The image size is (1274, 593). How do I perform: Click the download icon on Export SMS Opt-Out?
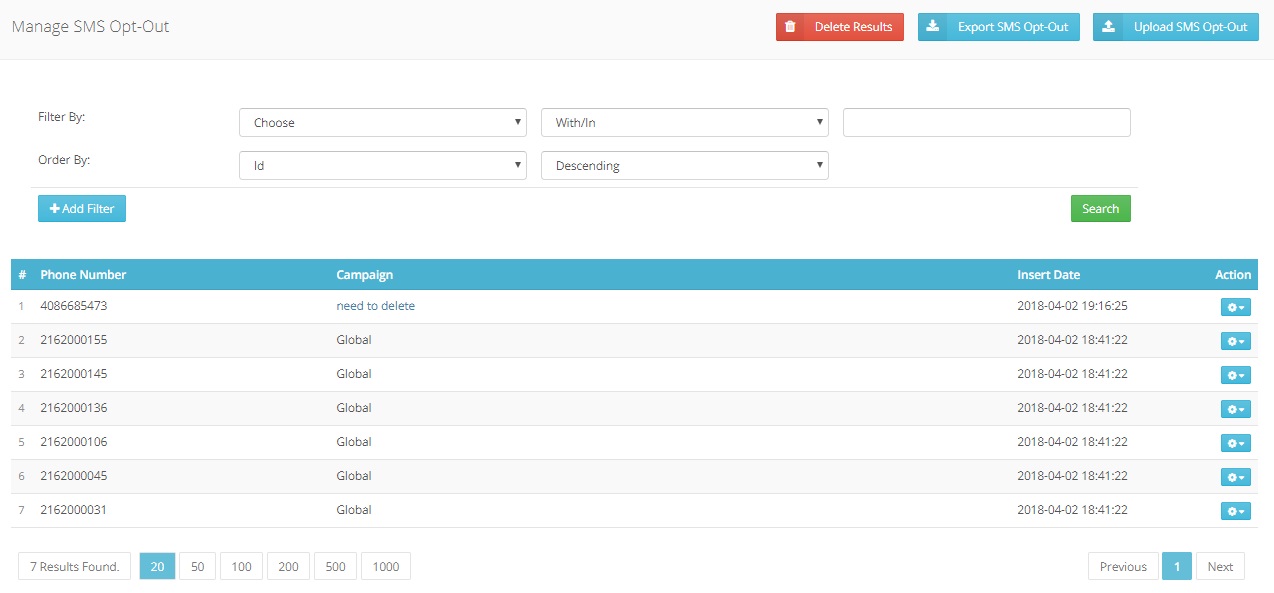(932, 27)
